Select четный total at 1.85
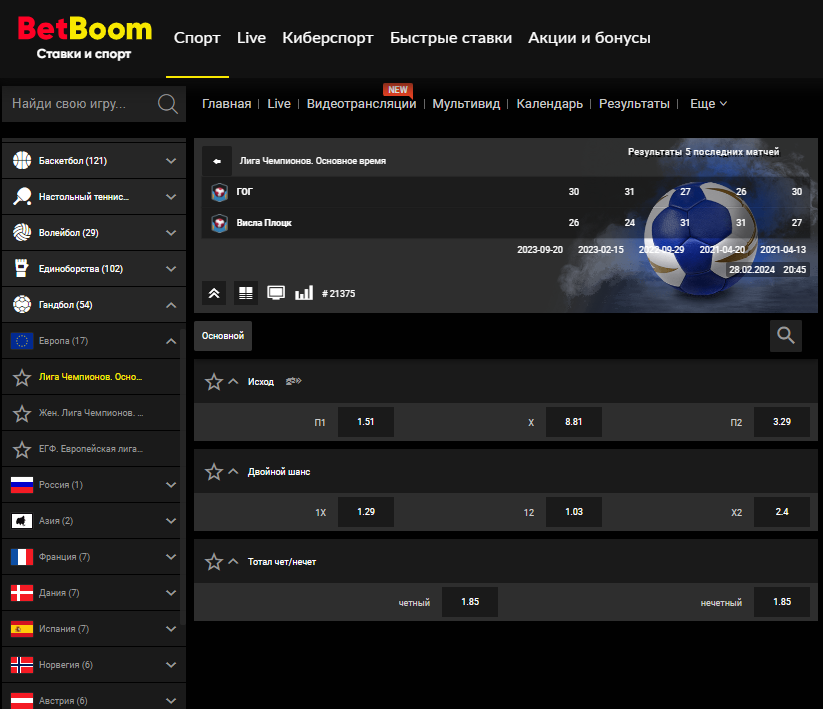Screen dimensions: 823x709 tap(470, 602)
